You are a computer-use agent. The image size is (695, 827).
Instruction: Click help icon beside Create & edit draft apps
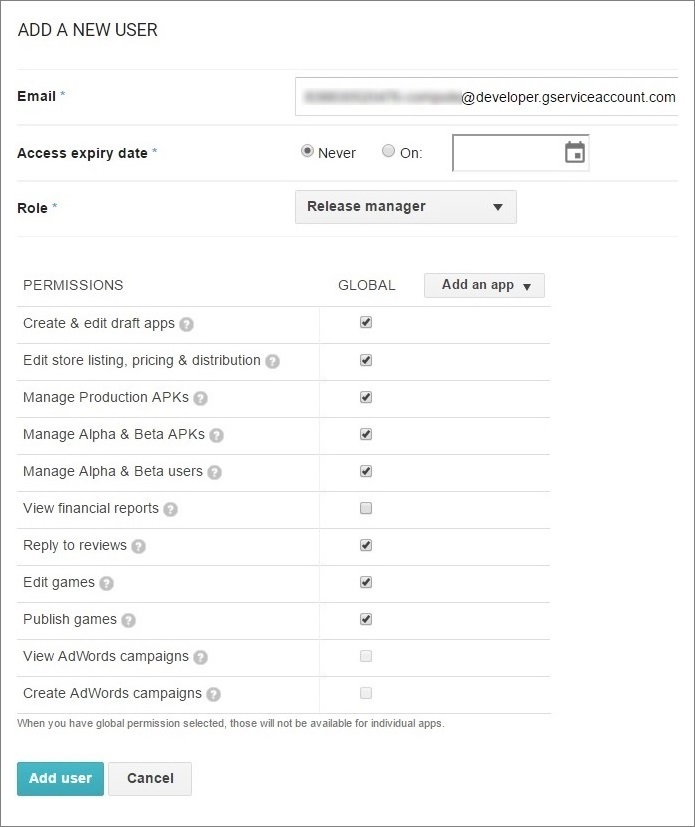pyautogui.click(x=187, y=324)
